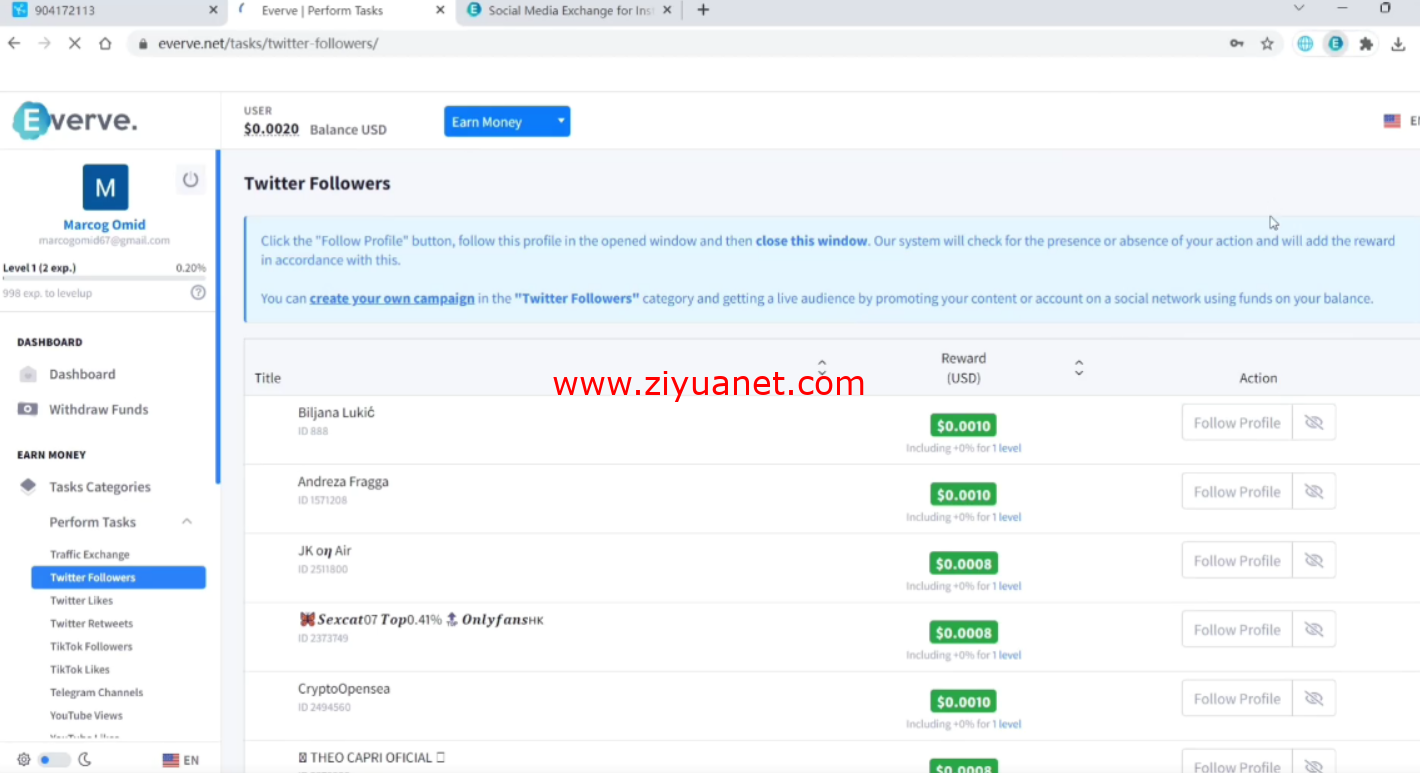Click the level help question mark icon

click(198, 293)
